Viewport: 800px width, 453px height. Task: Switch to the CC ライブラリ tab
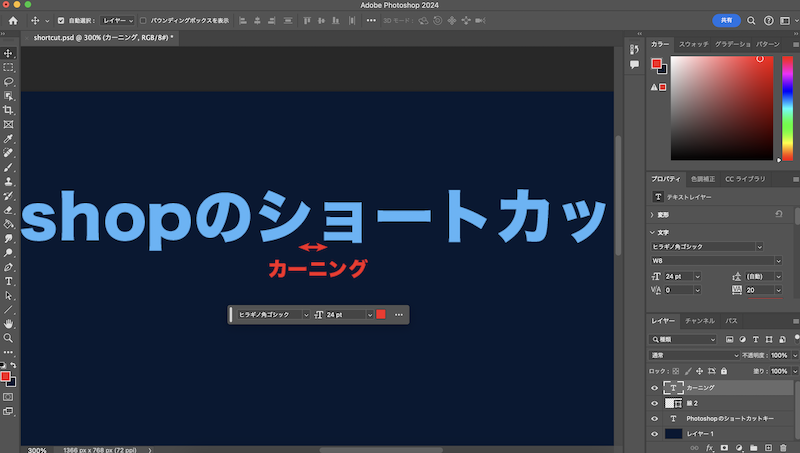(745, 179)
